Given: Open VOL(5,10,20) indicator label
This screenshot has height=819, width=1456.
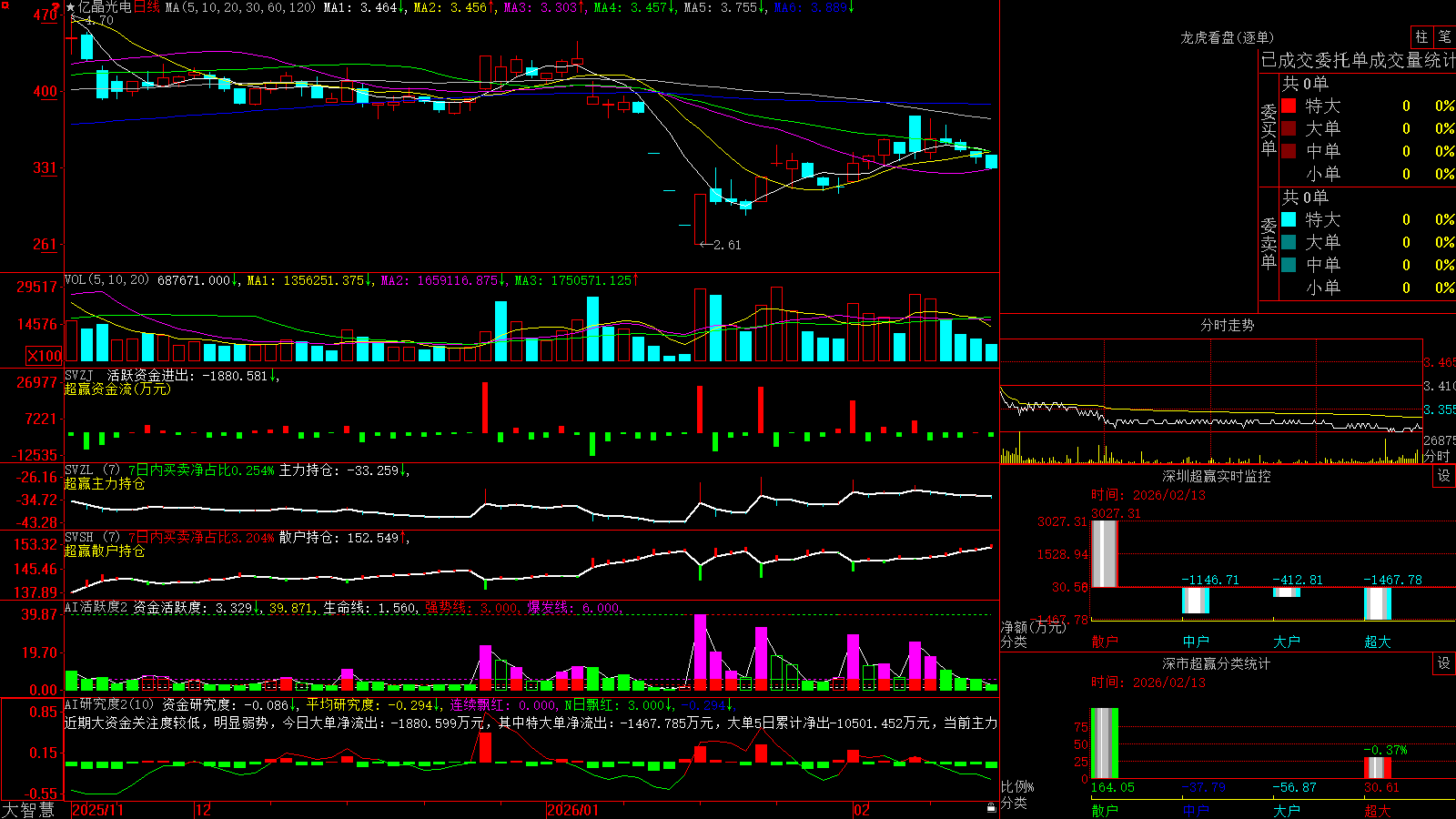Looking at the screenshot, I should [x=106, y=280].
